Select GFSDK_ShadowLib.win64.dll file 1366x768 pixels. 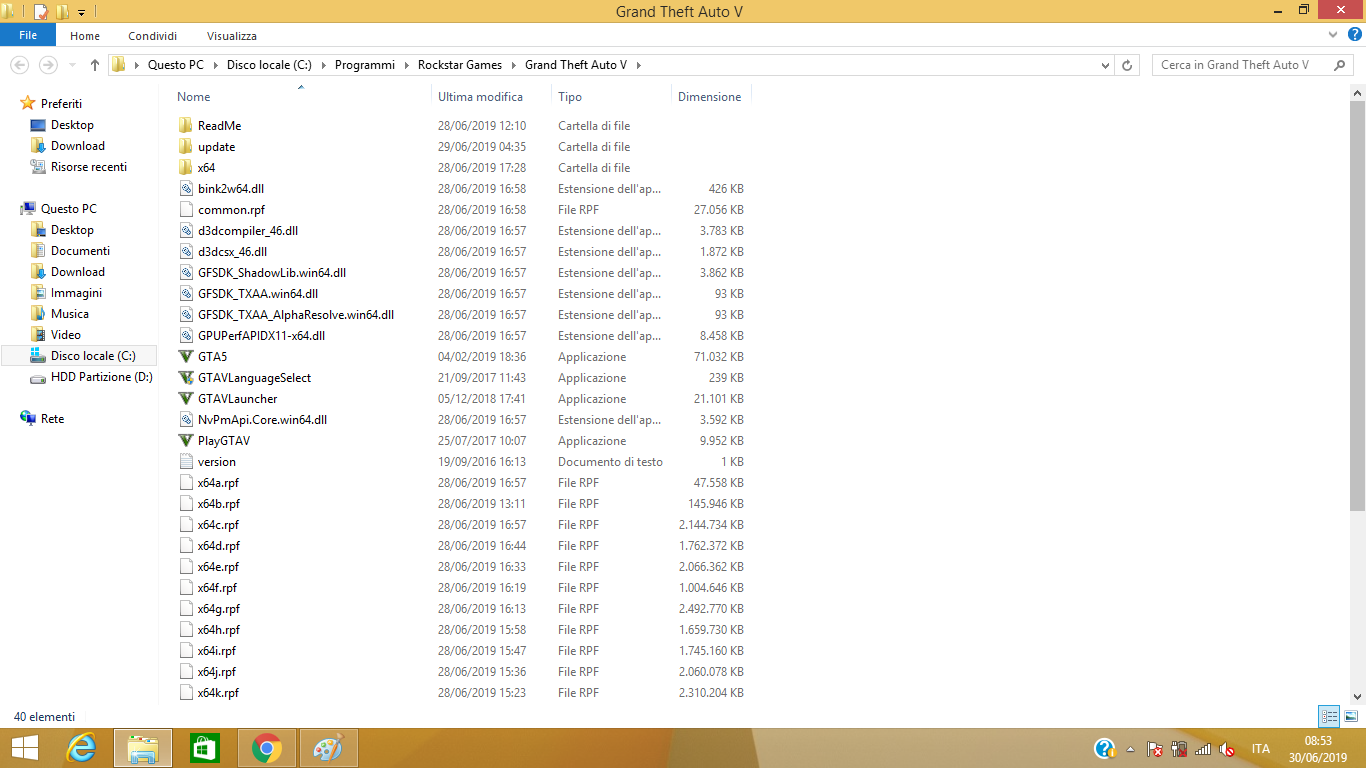pos(272,273)
